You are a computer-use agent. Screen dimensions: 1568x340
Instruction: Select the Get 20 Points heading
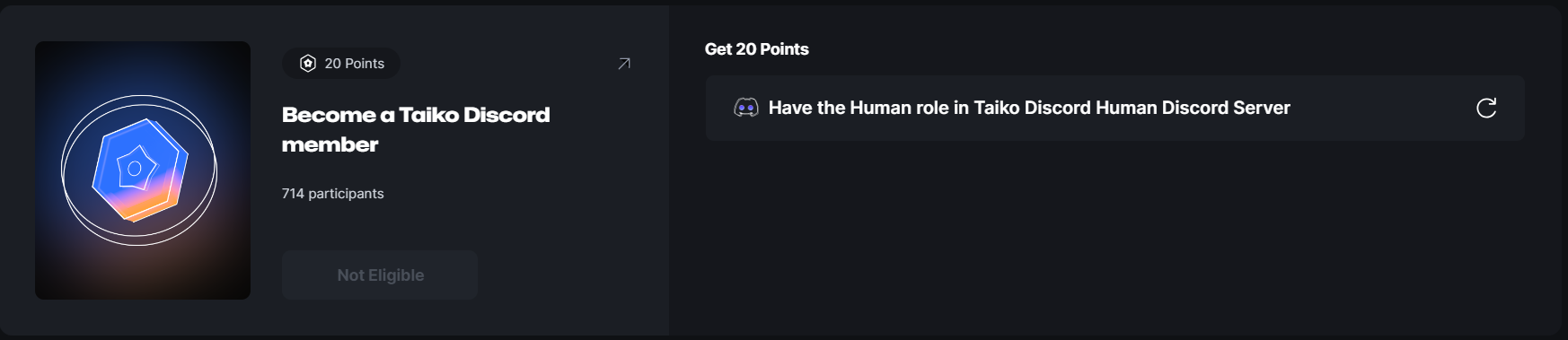point(757,49)
